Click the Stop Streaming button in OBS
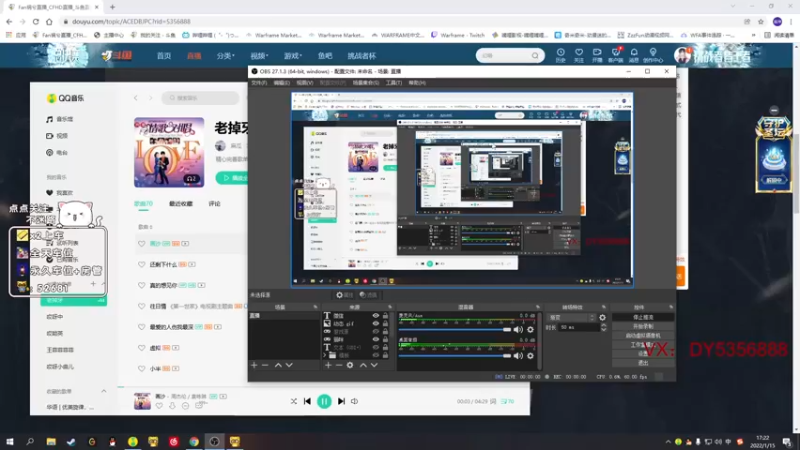This screenshot has width=800, height=450. pos(643,317)
